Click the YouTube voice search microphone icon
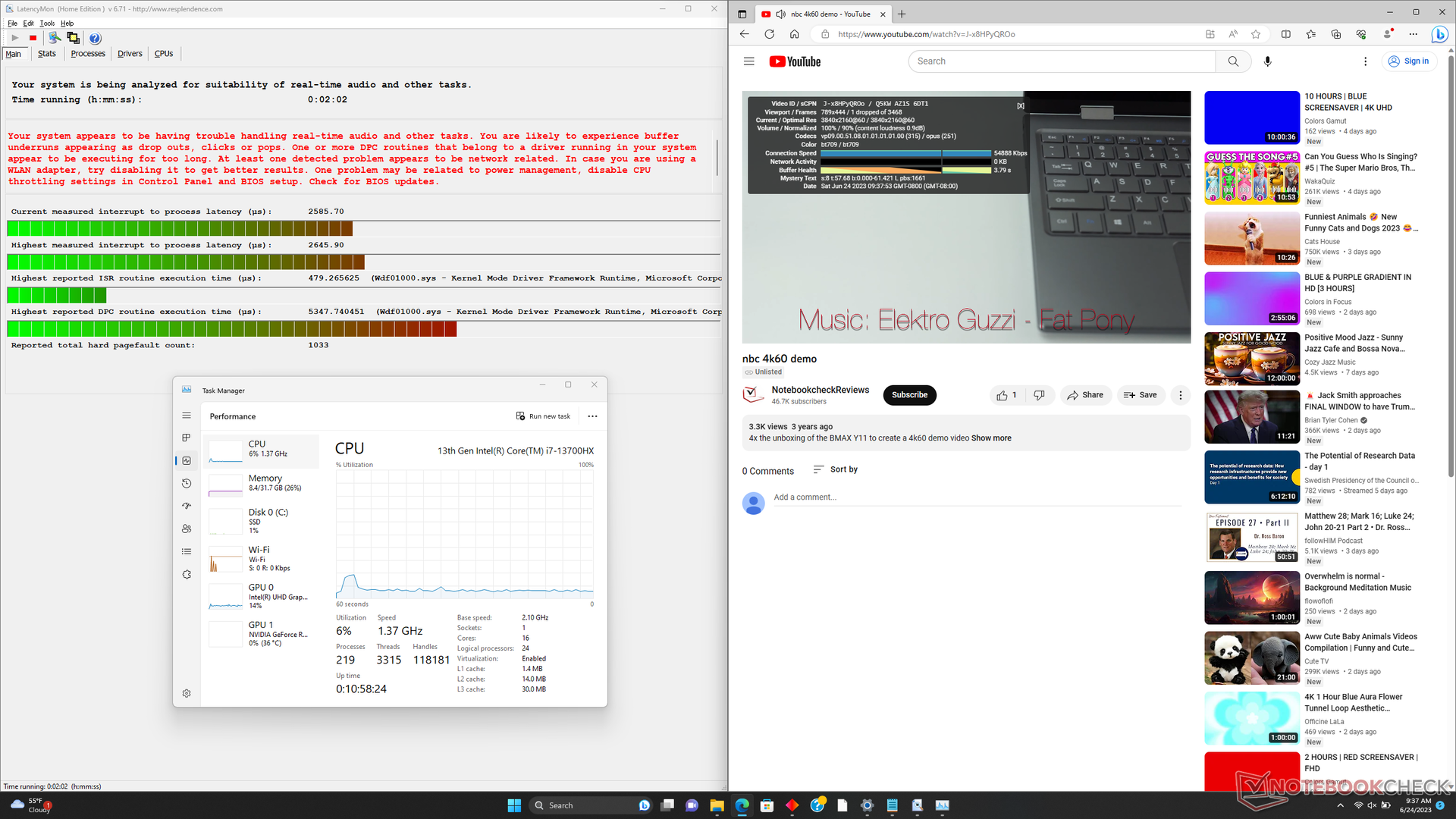Viewport: 1456px width, 819px height. [x=1267, y=61]
